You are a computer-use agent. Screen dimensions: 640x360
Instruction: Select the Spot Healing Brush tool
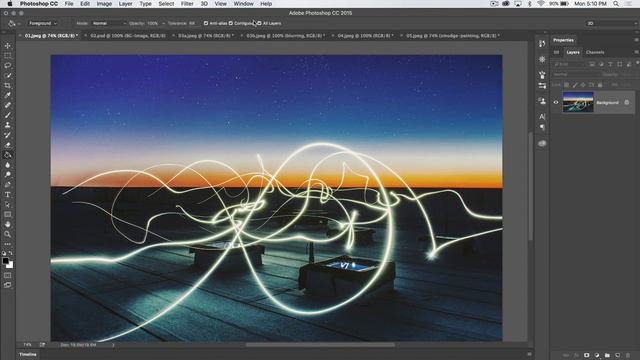click(8, 105)
